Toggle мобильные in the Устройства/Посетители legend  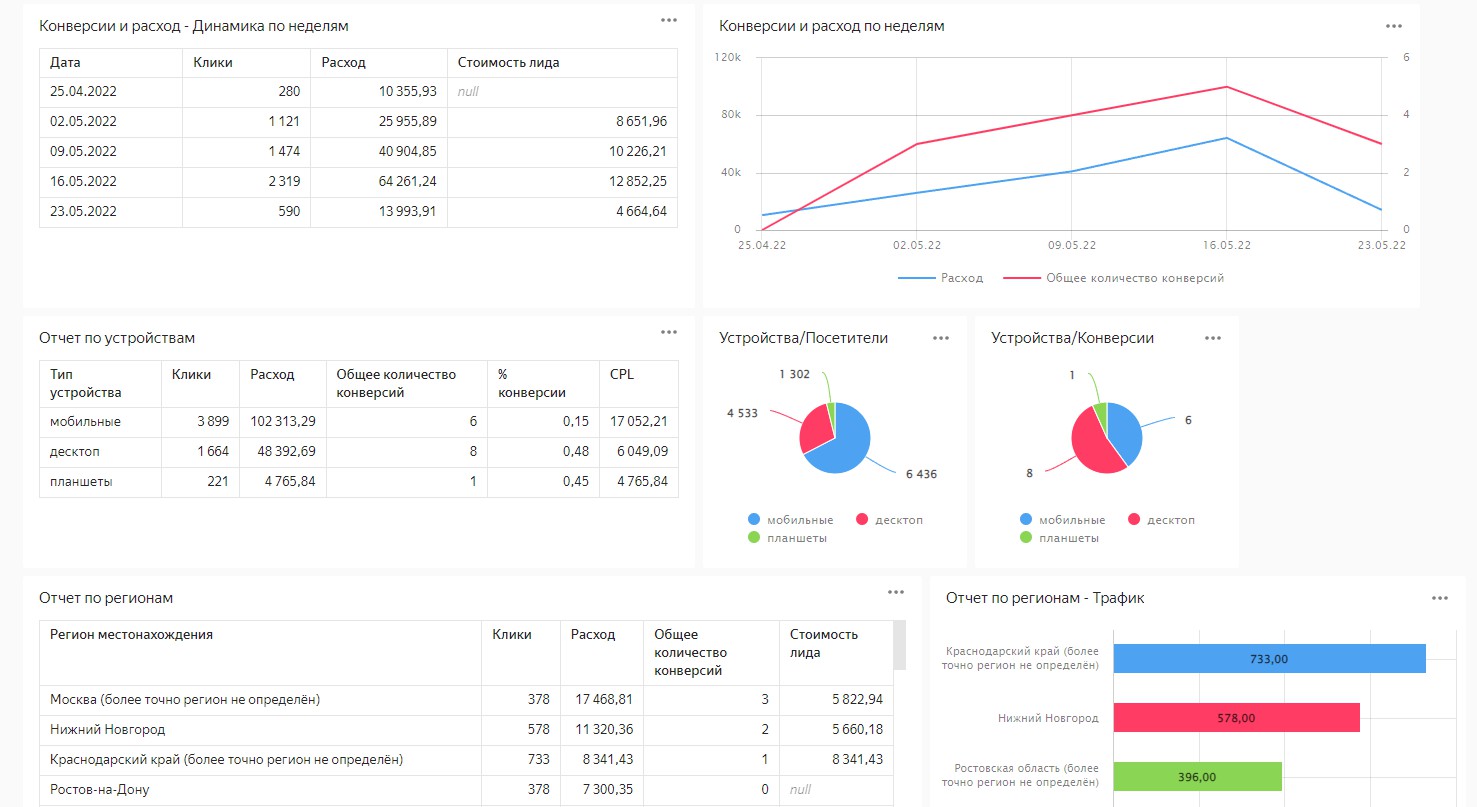pyautogui.click(x=790, y=520)
